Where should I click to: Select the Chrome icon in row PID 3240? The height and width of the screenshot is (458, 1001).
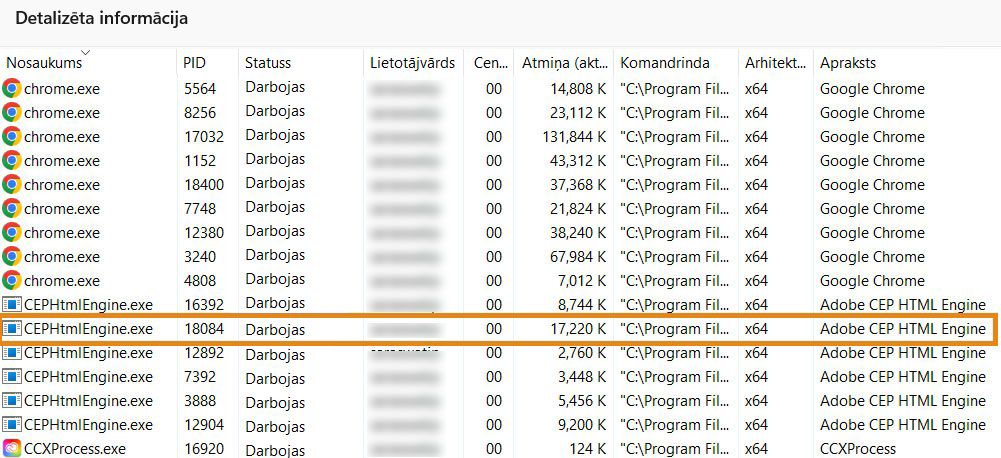(11, 256)
